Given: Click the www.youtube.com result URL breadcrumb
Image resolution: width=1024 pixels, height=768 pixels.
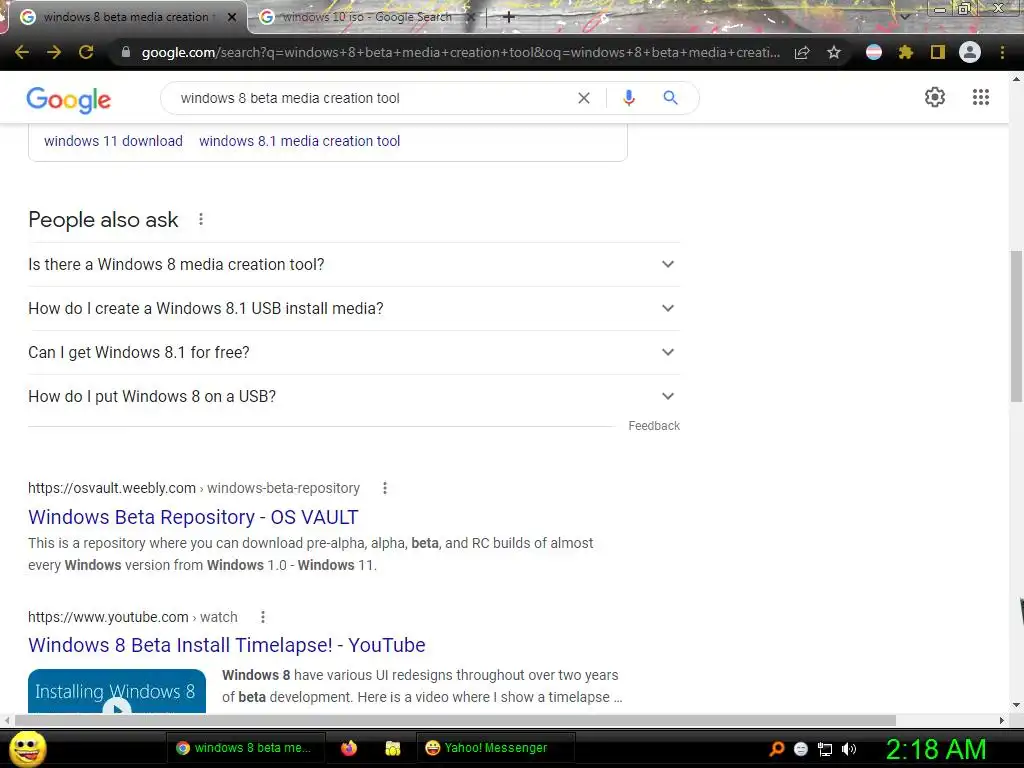Looking at the screenshot, I should tap(133, 617).
